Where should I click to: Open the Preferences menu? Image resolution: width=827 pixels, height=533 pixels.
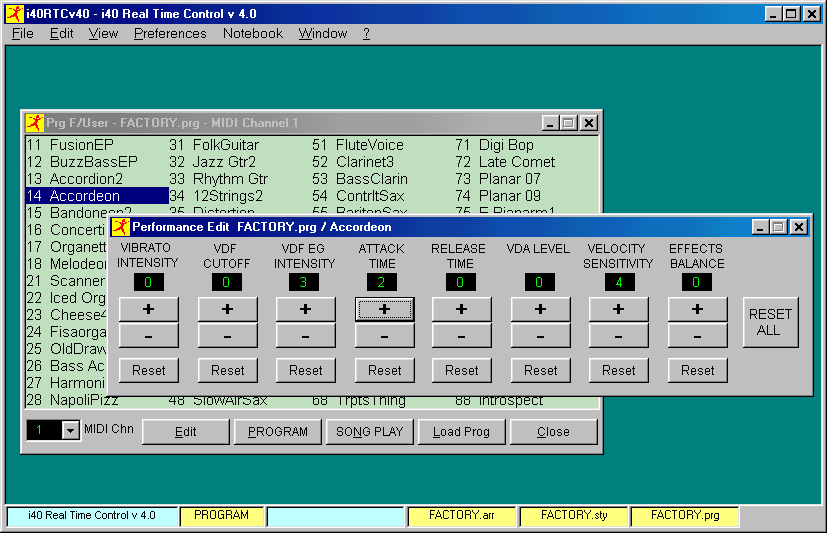[x=170, y=33]
